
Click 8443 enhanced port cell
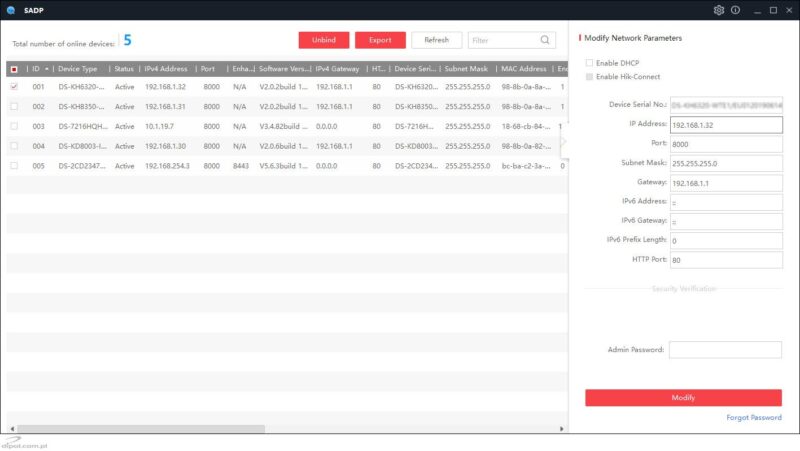tap(241, 166)
